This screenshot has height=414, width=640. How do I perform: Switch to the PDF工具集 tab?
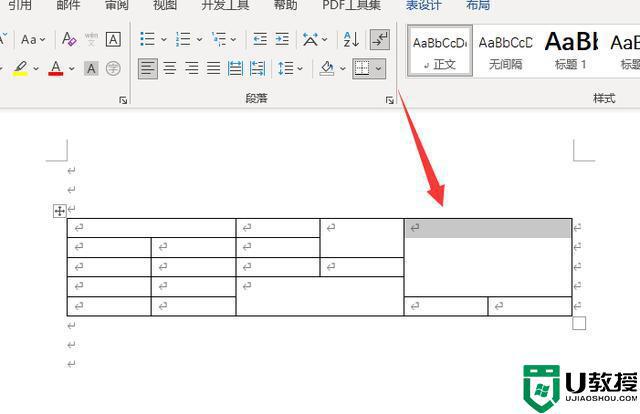click(x=351, y=5)
